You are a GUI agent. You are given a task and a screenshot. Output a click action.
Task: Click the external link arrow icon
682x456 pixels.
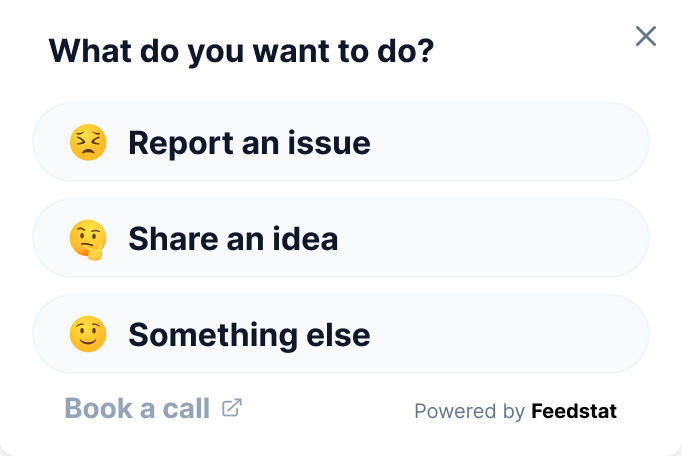(232, 408)
